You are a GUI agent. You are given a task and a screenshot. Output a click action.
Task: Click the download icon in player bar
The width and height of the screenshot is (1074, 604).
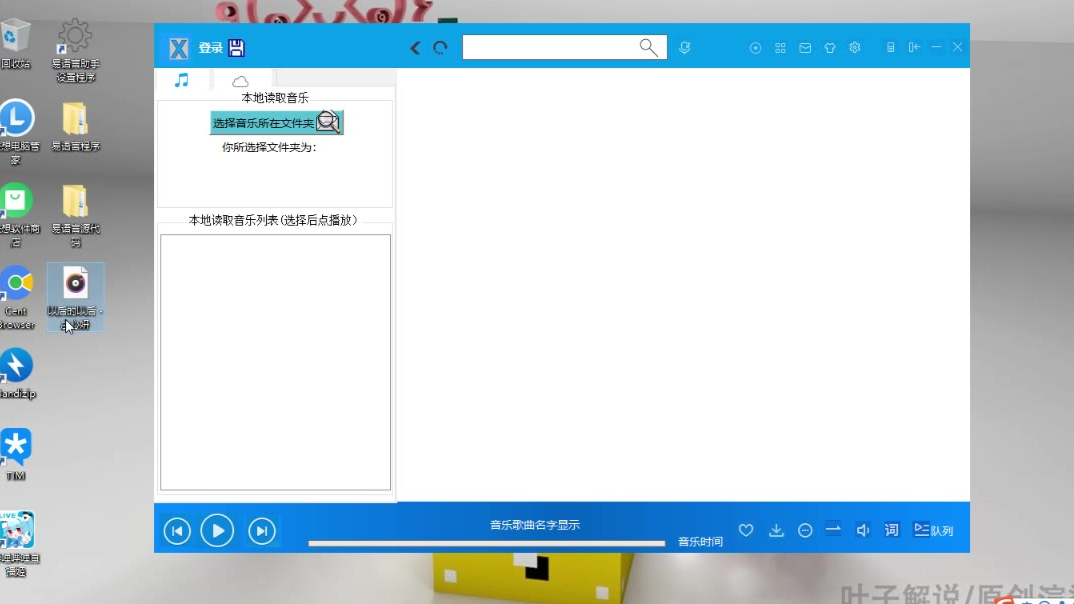[x=776, y=530]
